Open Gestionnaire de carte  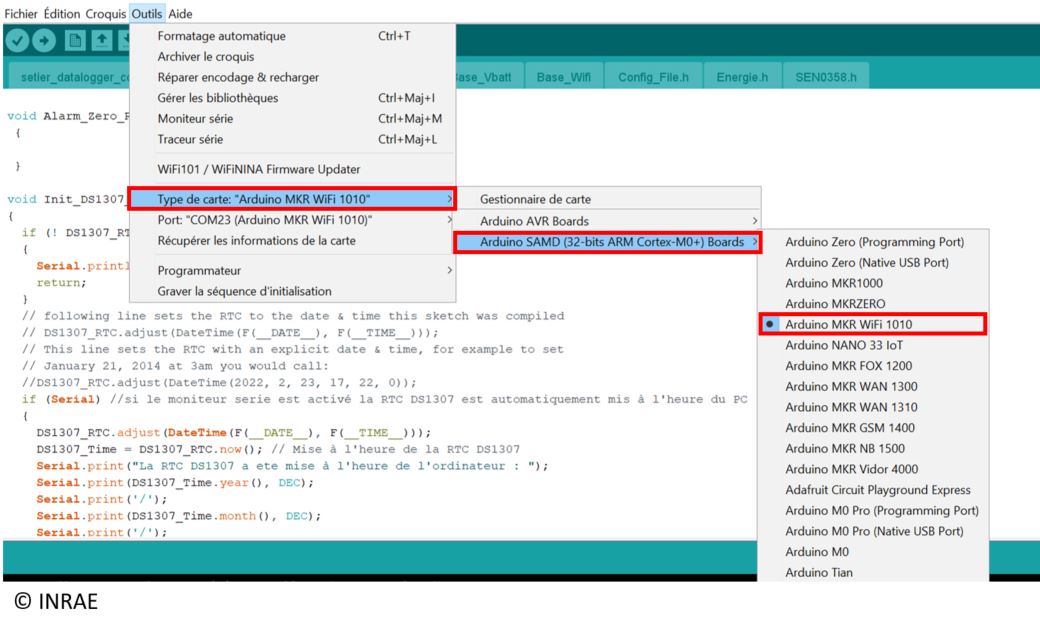[x=535, y=200]
